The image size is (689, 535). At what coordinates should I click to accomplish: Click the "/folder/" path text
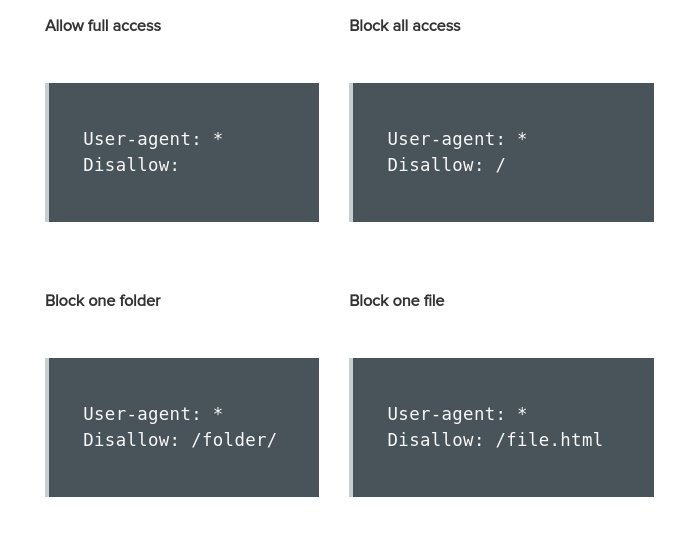pyautogui.click(x=234, y=440)
